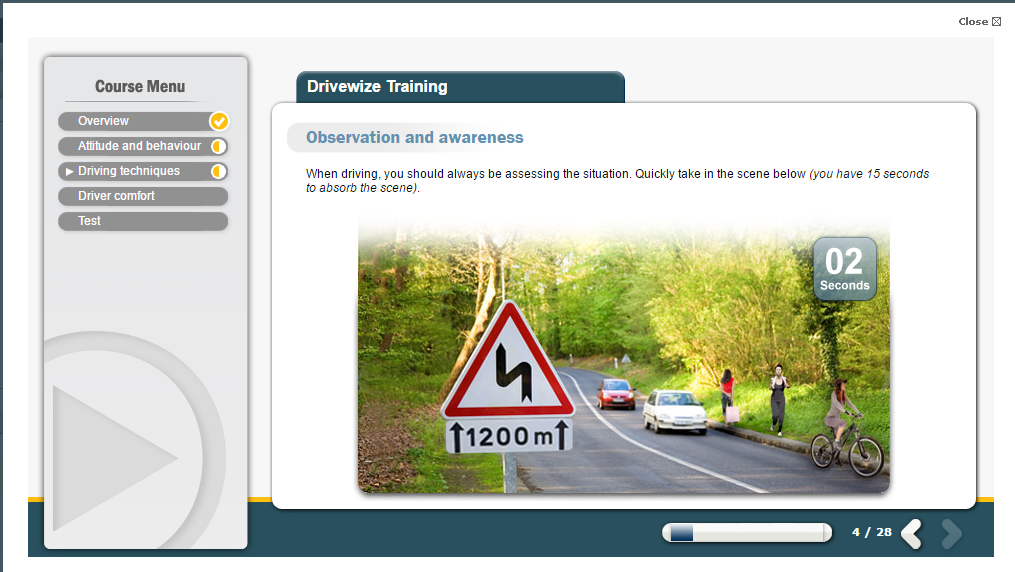Screen dimensions: 1015x572
Task: Click the Driving techniques half-progress icon
Action: point(219,171)
